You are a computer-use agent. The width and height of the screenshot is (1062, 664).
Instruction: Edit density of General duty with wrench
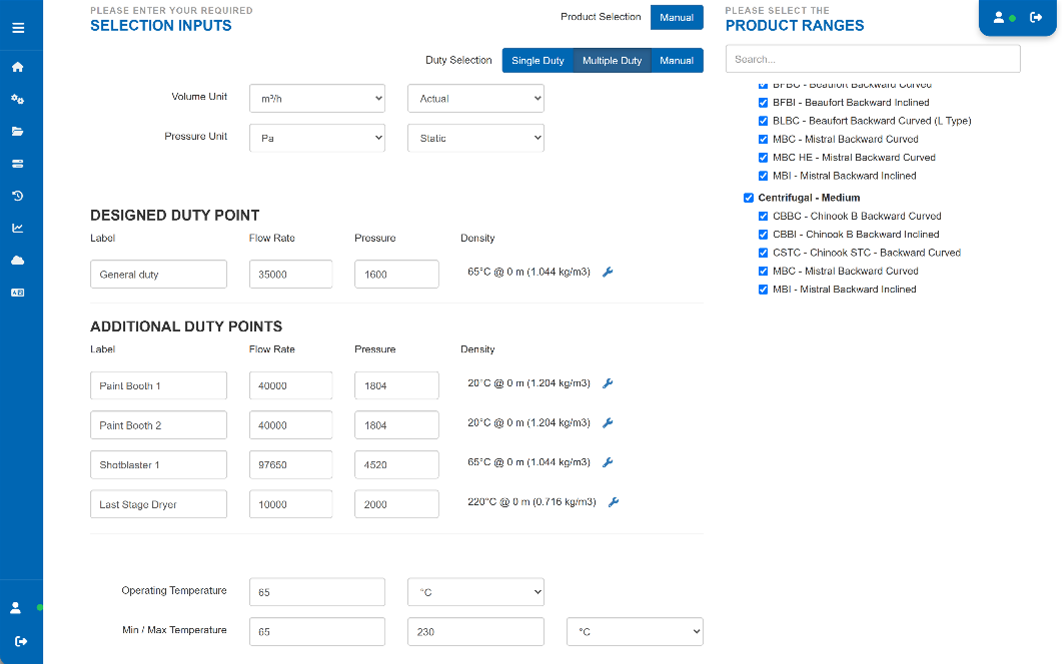click(x=608, y=272)
